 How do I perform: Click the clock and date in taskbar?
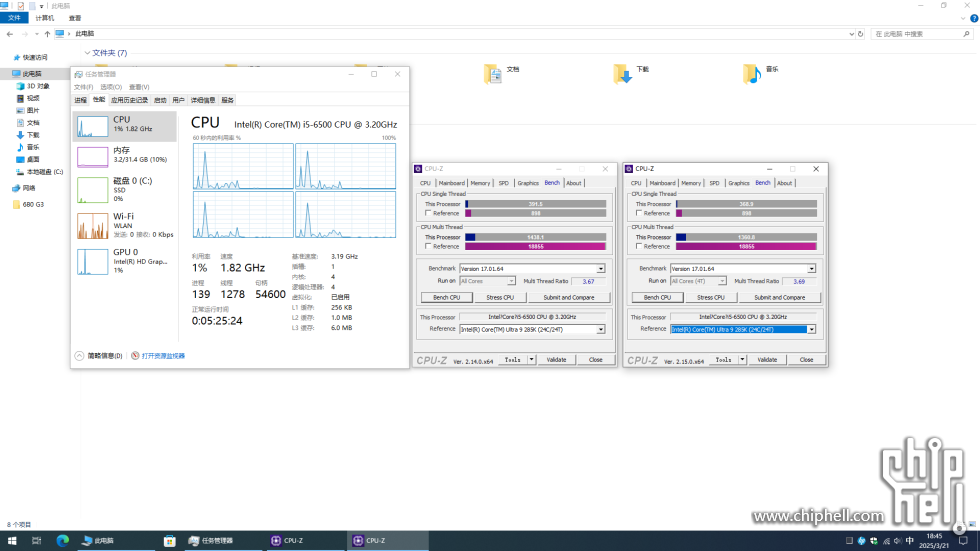tap(934, 541)
